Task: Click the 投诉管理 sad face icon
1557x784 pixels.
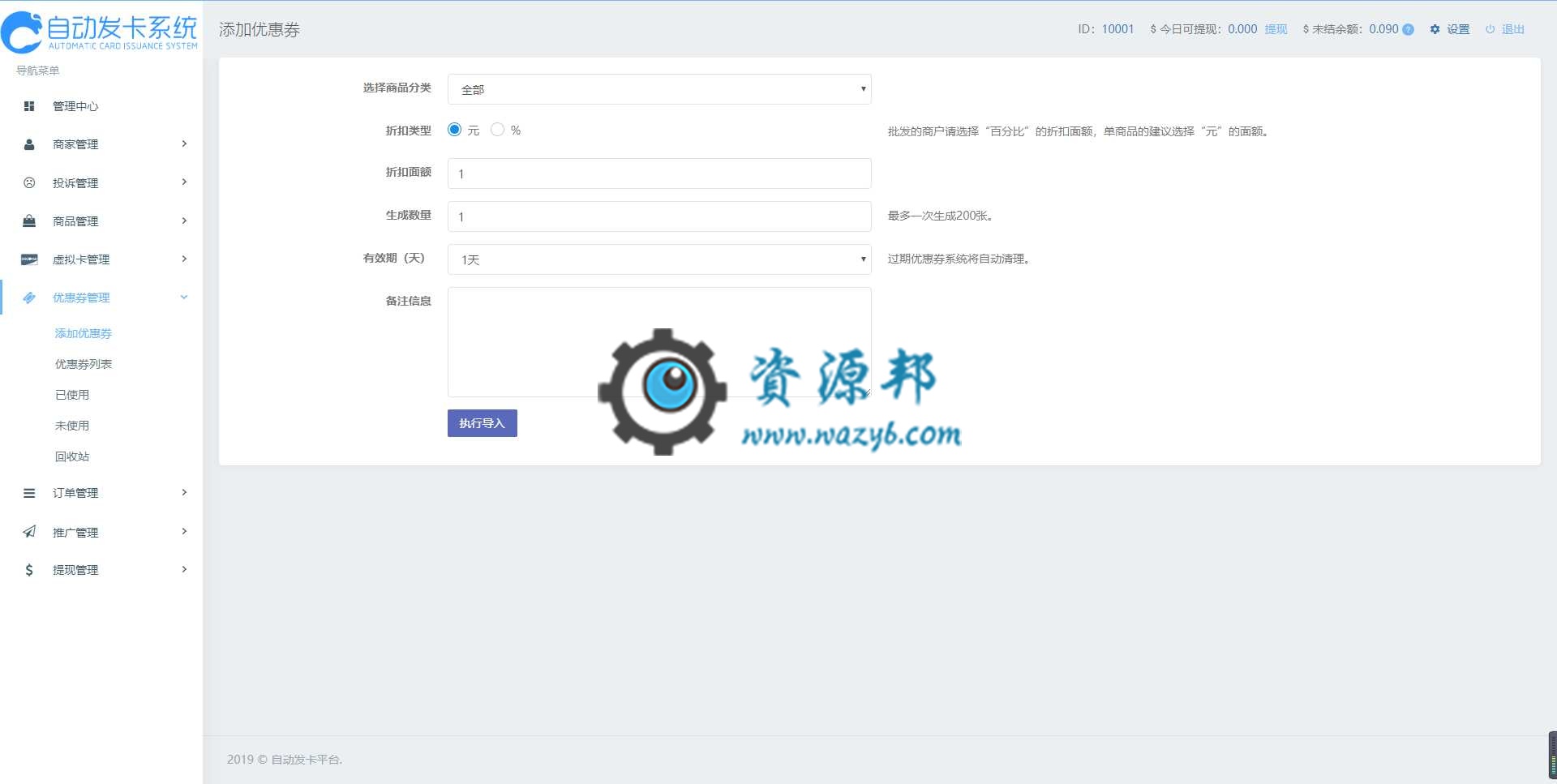Action: (29, 182)
